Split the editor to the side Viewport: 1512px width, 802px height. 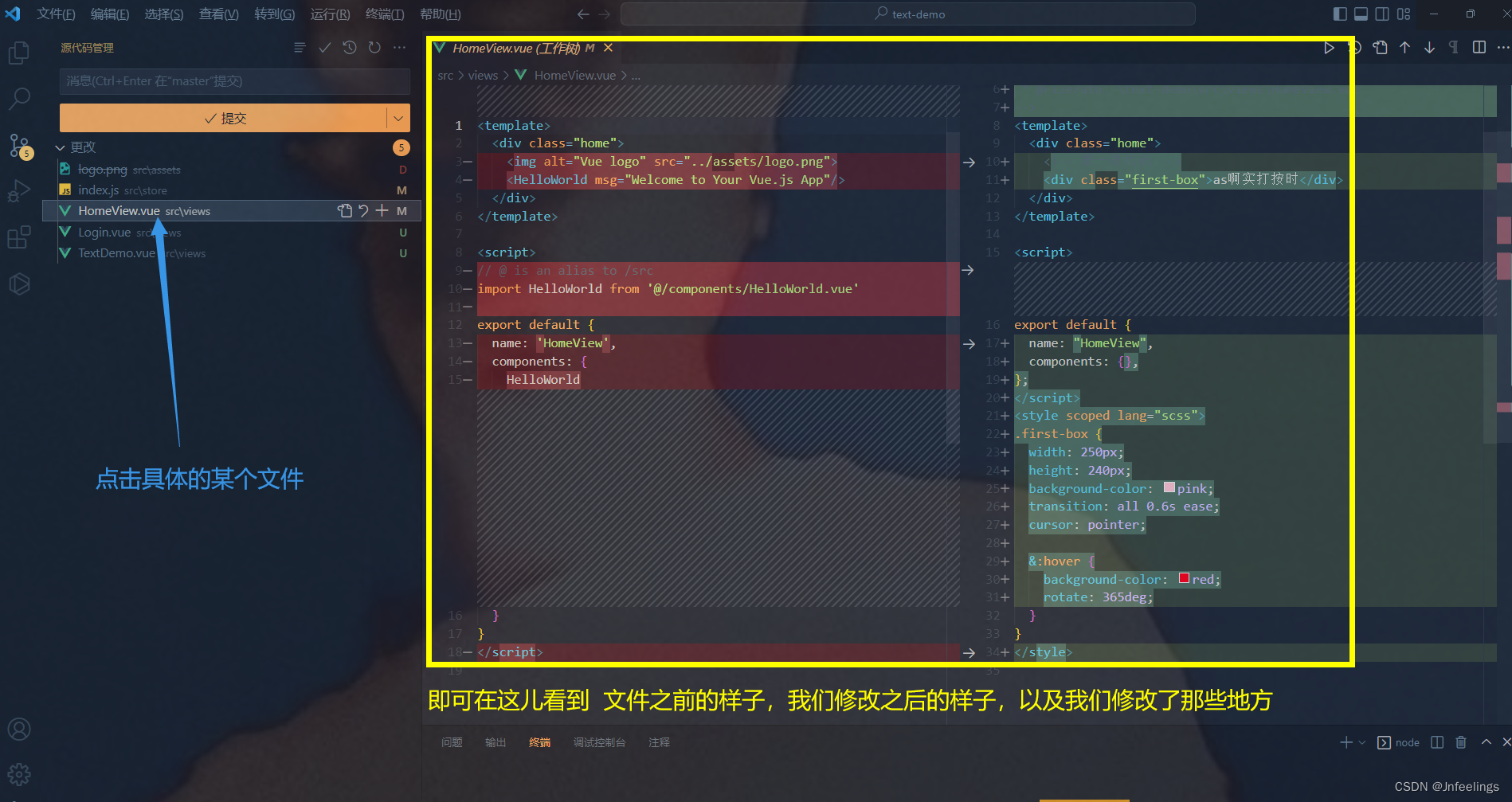[1479, 48]
